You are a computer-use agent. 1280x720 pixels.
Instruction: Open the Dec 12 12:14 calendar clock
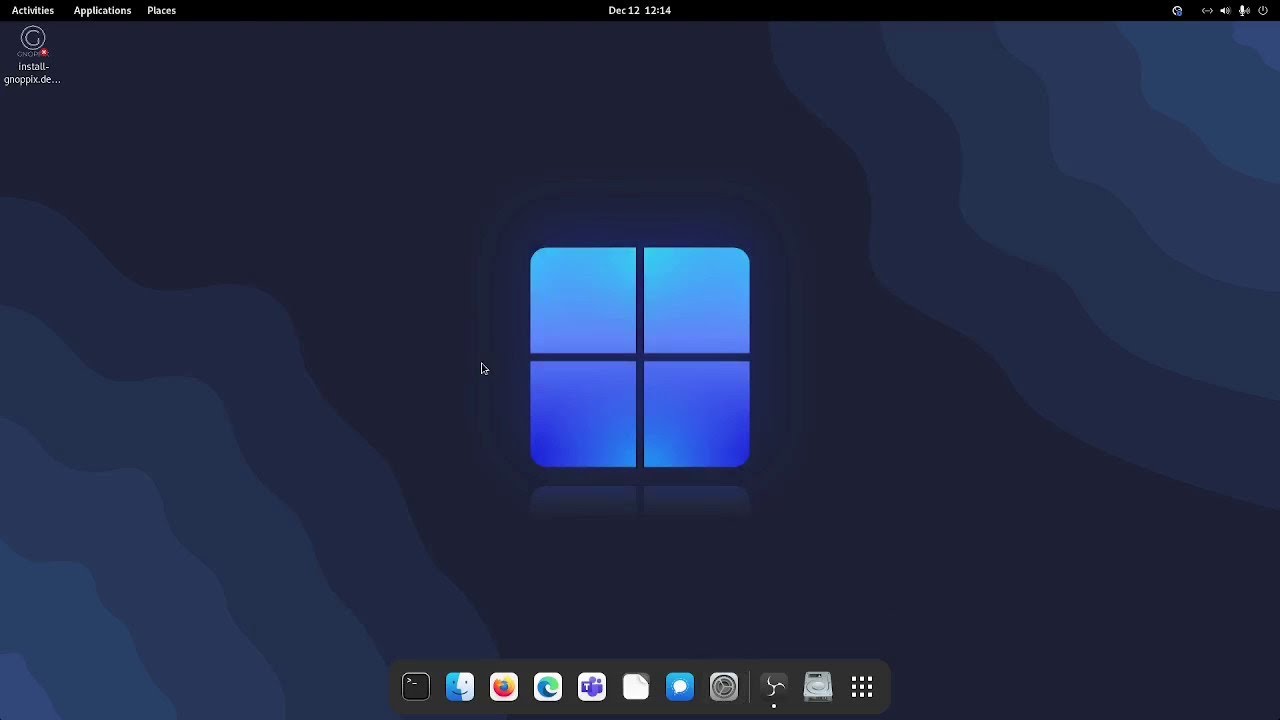639,10
